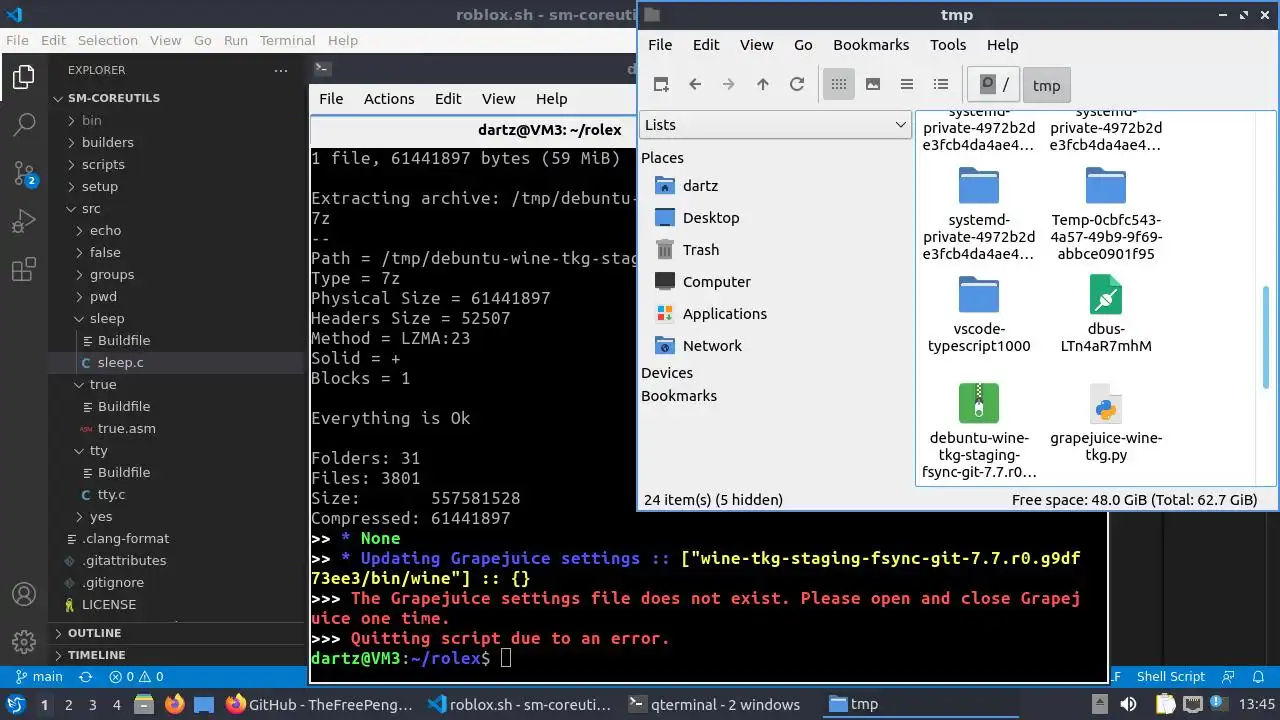1280x720 pixels.
Task: Select the dbus-LTn4aR7mhM file
Action: (1106, 314)
